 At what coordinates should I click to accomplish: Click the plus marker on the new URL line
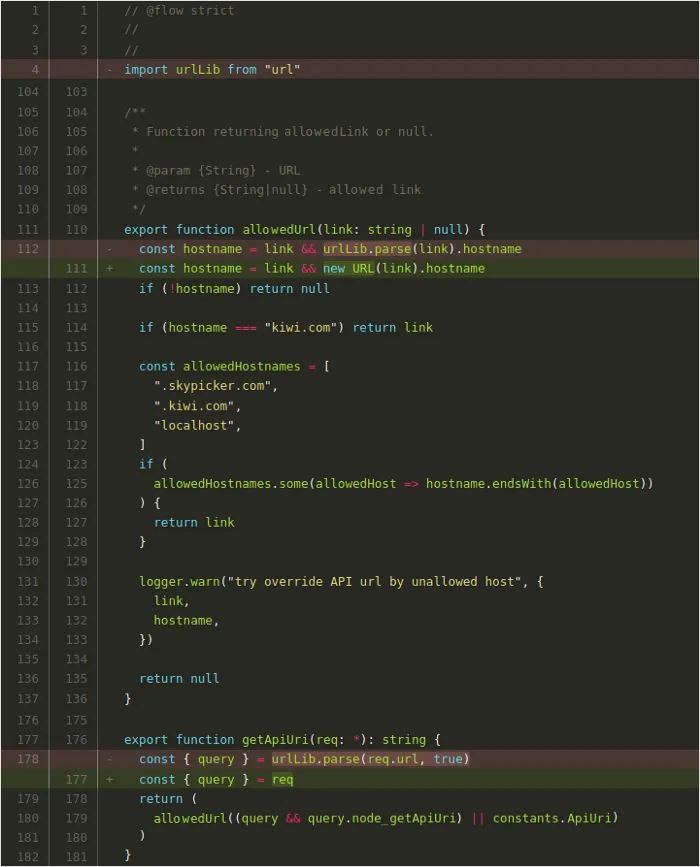tap(110, 269)
